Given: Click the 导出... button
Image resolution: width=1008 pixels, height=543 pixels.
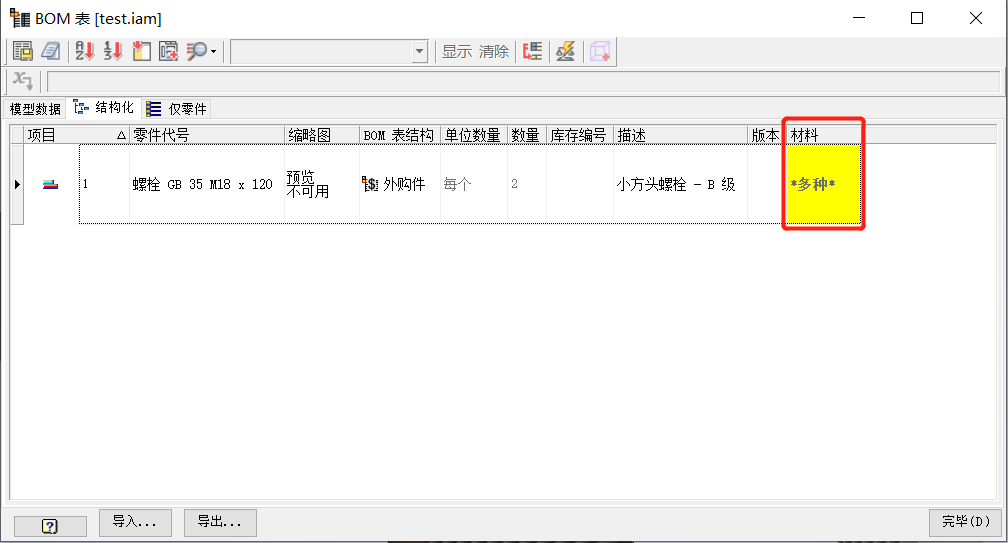Looking at the screenshot, I should click(220, 522).
